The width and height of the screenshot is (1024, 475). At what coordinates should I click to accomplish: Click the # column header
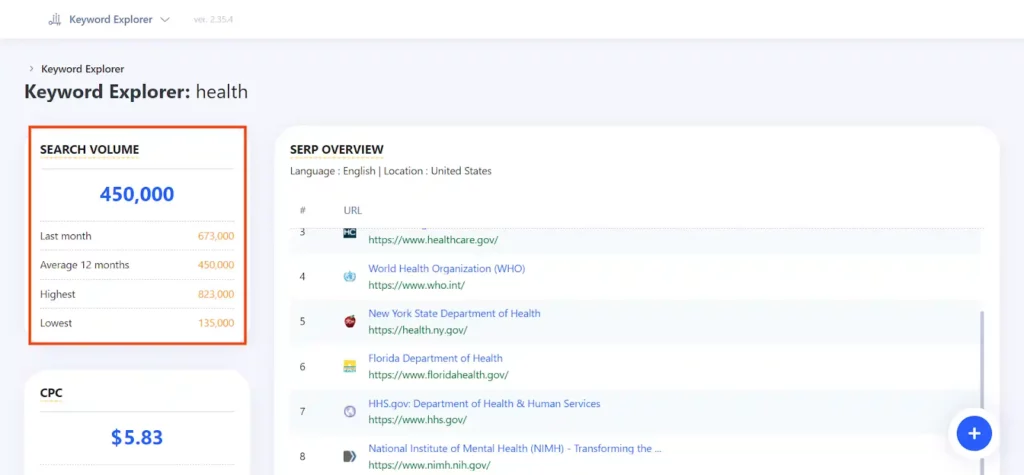click(302, 210)
